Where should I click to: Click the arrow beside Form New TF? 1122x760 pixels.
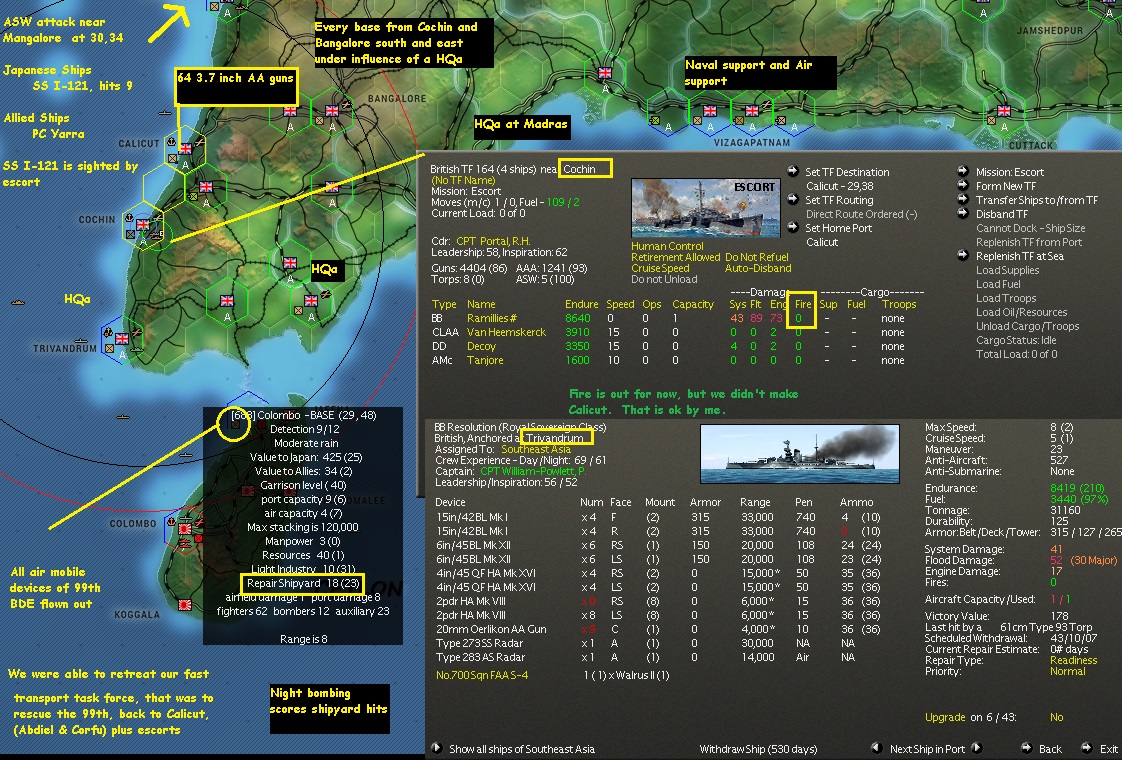963,185
